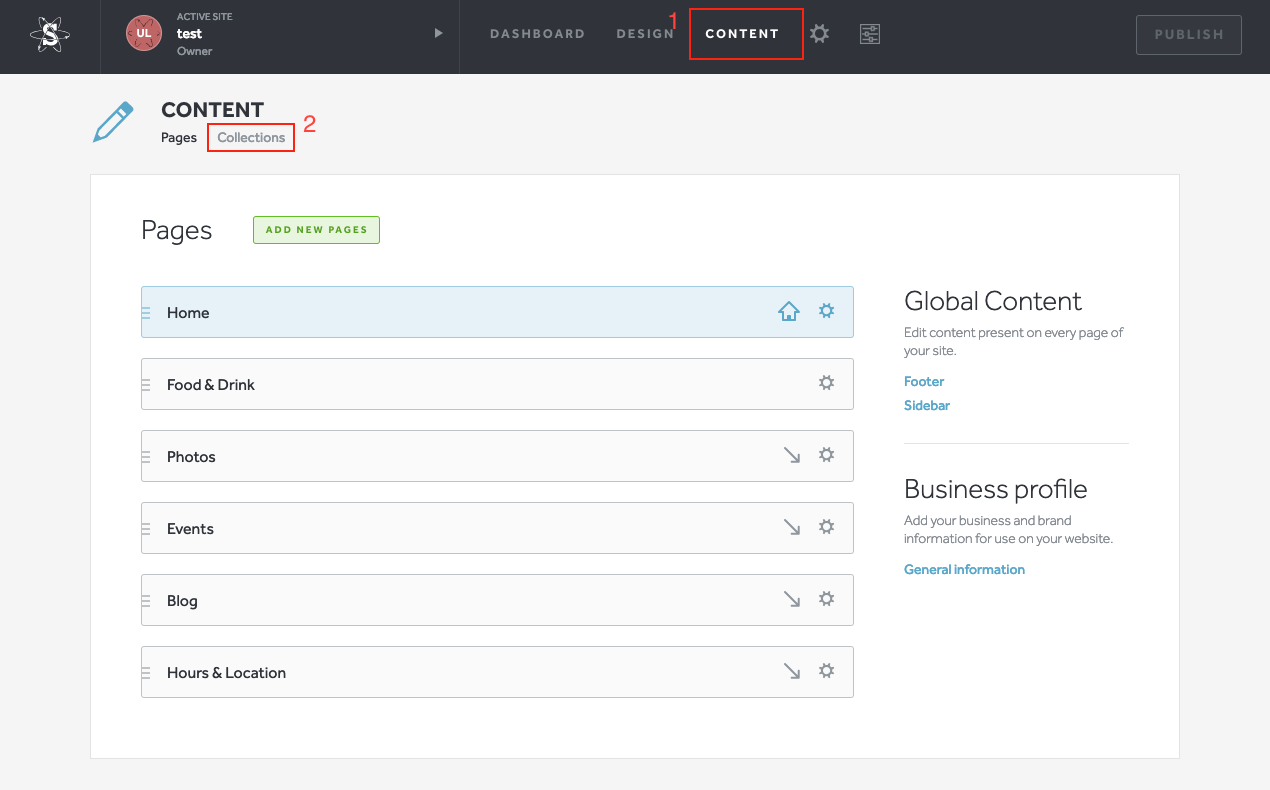Open settings gear for Blog page

pos(826,599)
